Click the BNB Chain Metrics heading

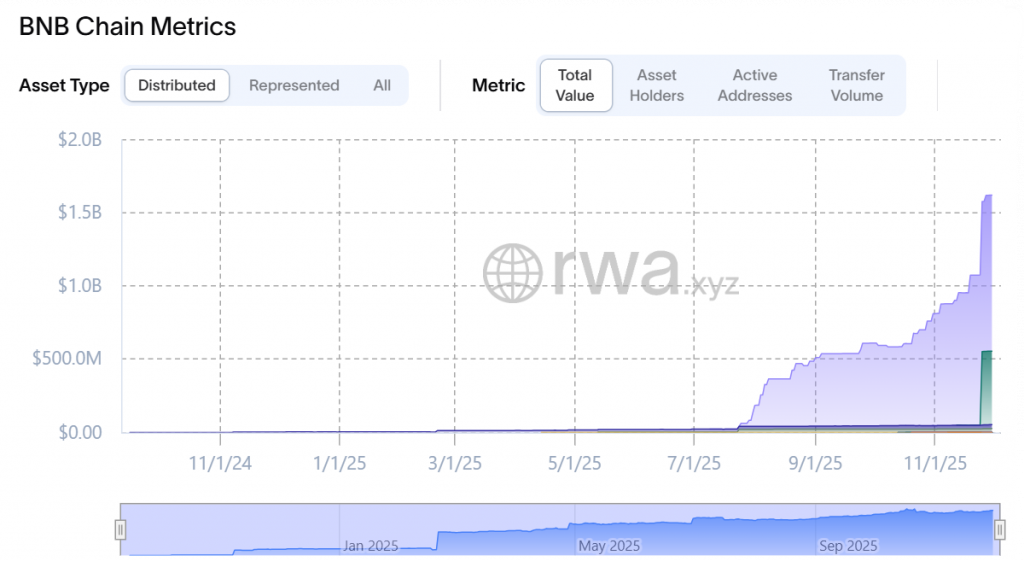coord(127,27)
